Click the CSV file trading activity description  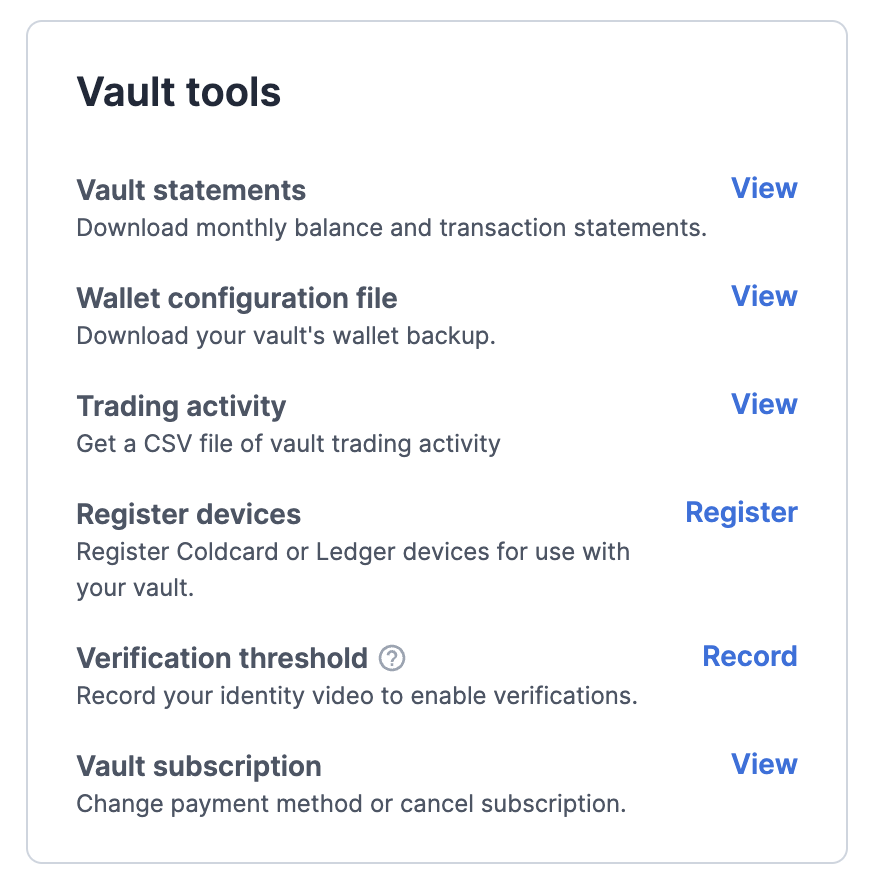click(288, 443)
